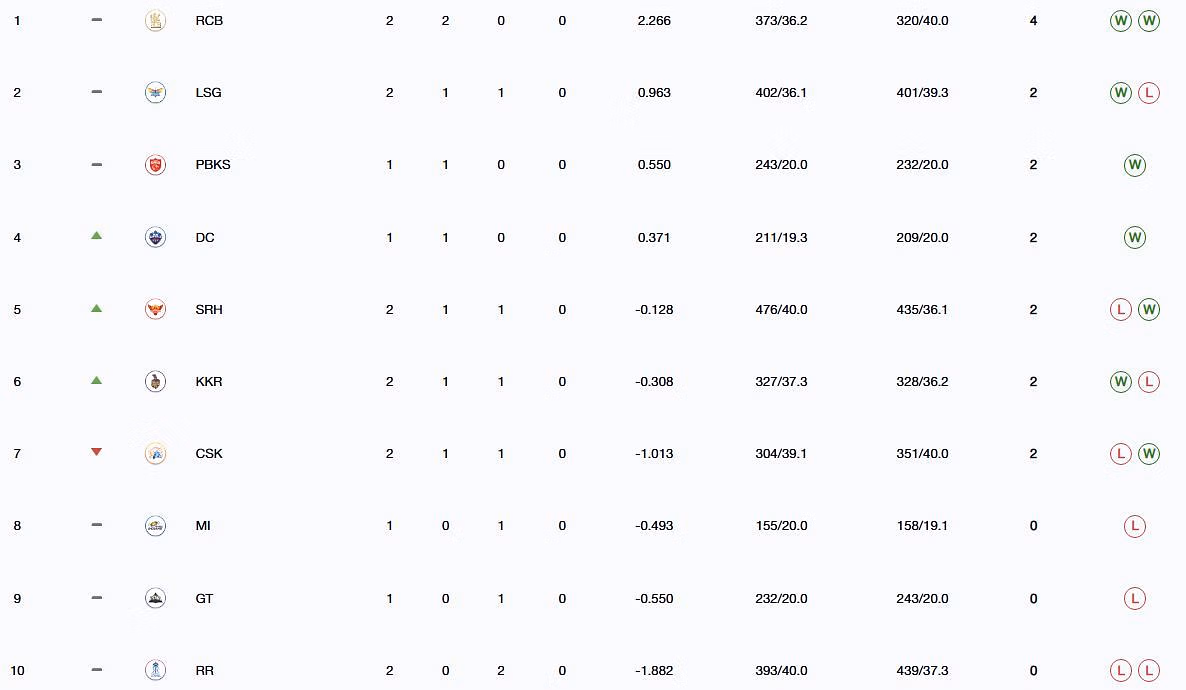Viewport: 1186px width, 690px height.
Task: Click the green up arrow beside KKR
Action: point(96,381)
